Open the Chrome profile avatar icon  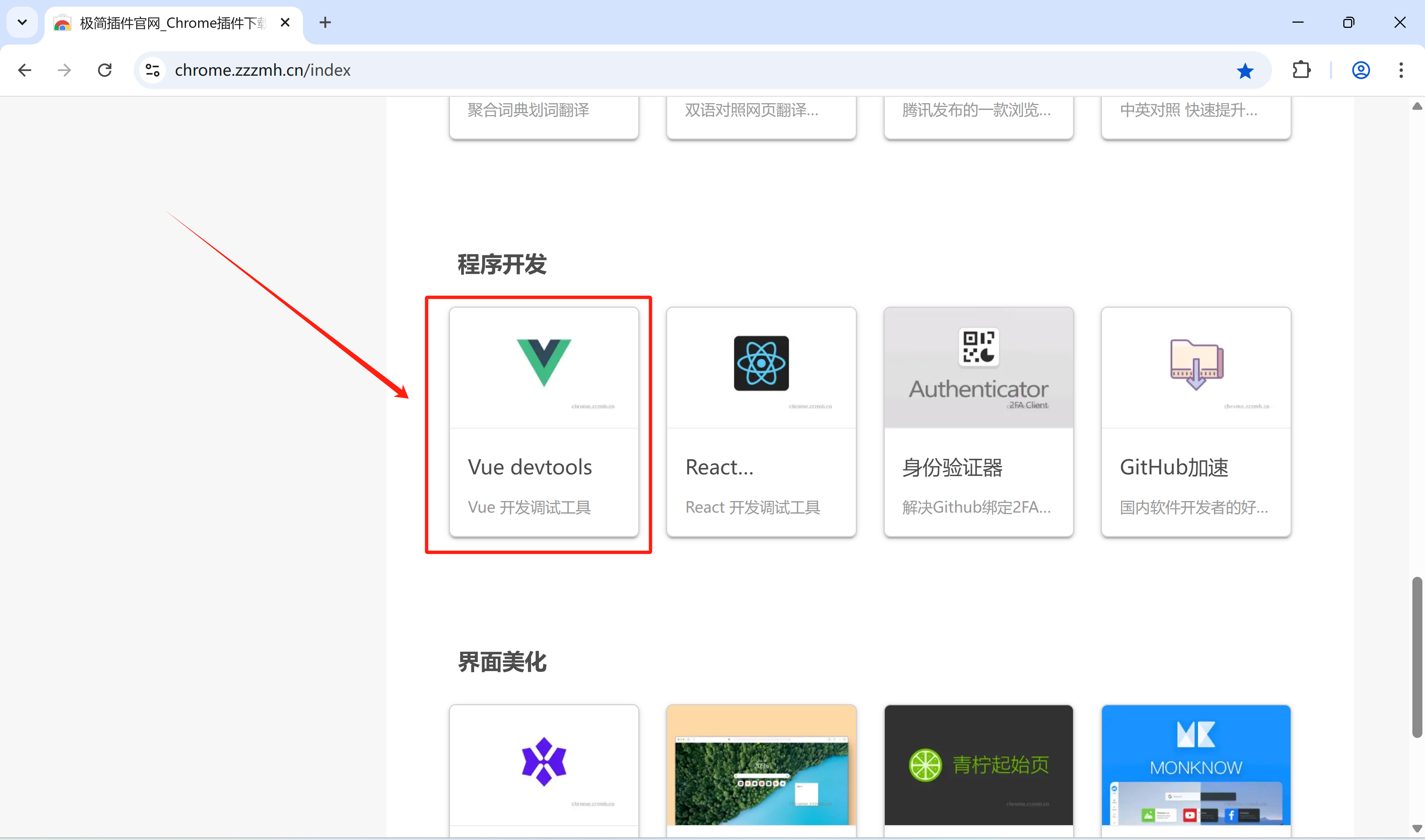(x=1360, y=70)
